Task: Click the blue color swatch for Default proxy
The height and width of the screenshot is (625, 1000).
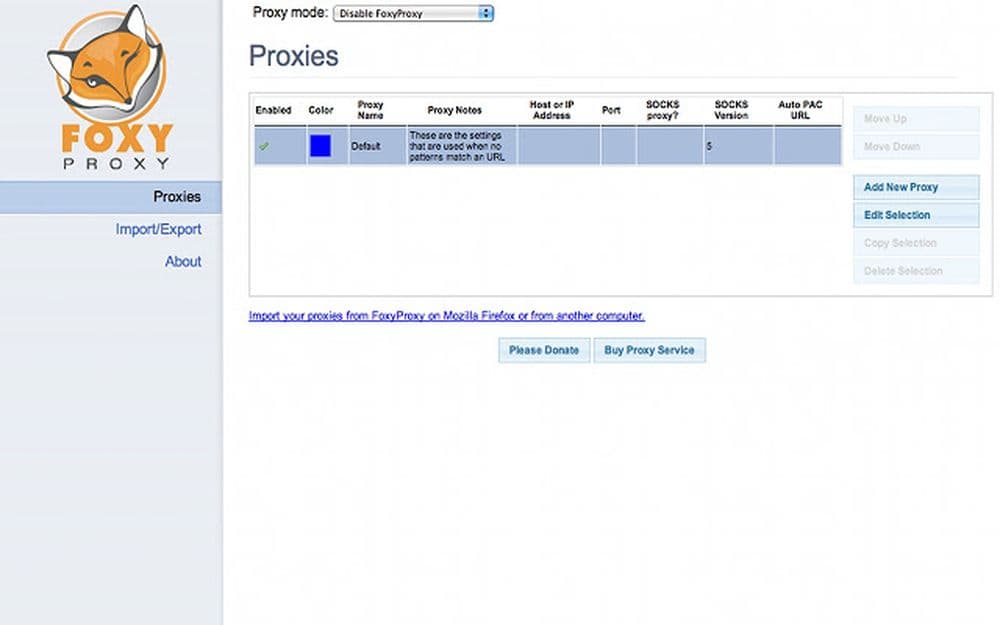Action: click(320, 146)
